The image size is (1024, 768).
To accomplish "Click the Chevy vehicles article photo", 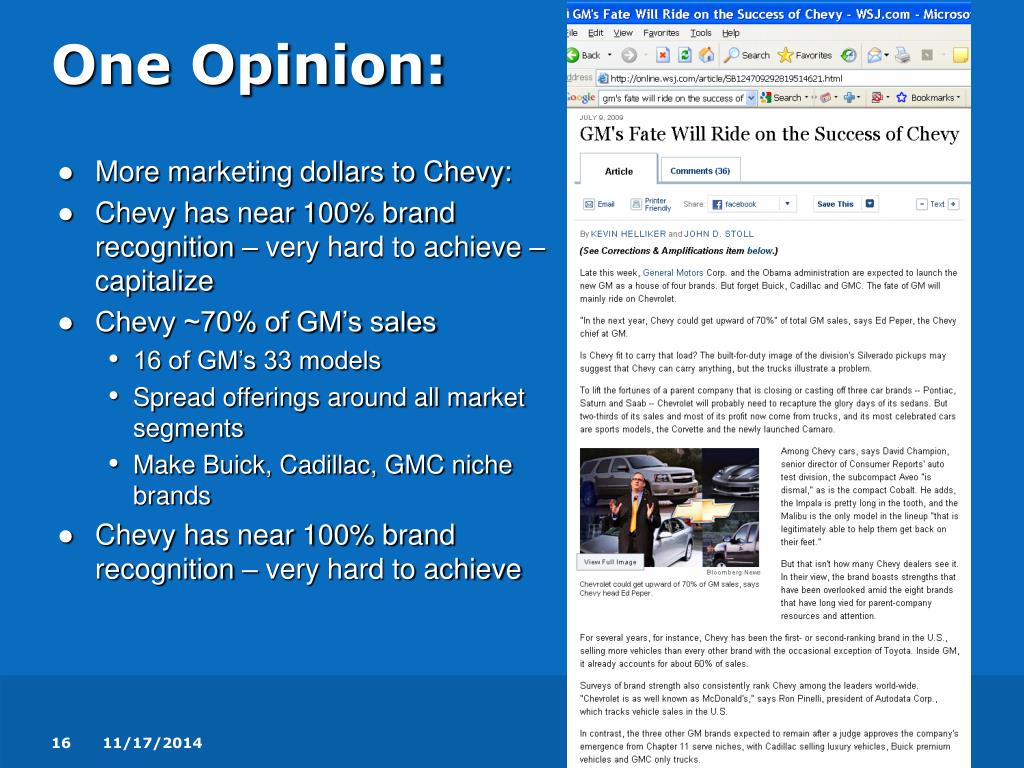I will (669, 507).
